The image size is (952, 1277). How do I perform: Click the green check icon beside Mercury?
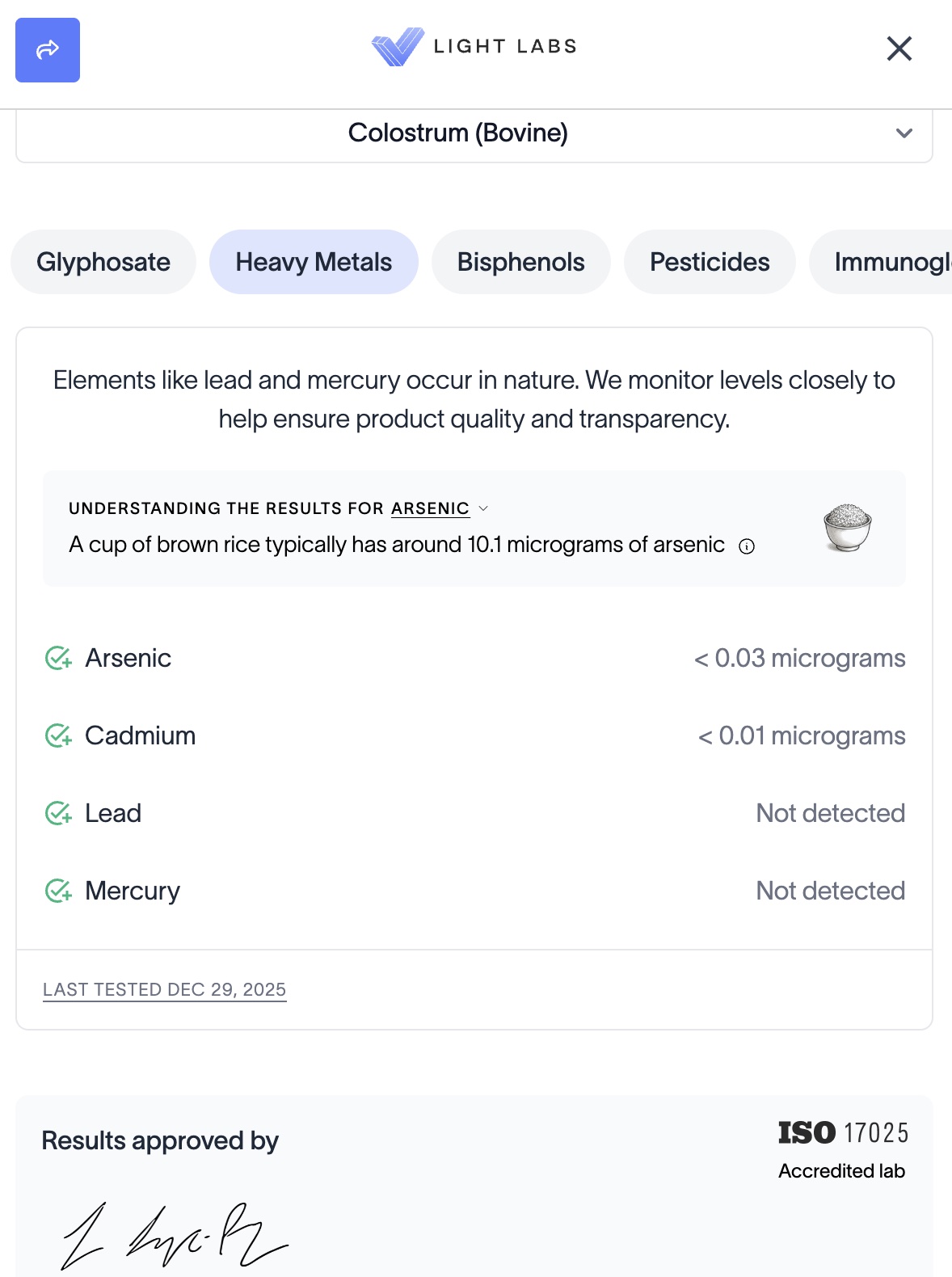[58, 891]
